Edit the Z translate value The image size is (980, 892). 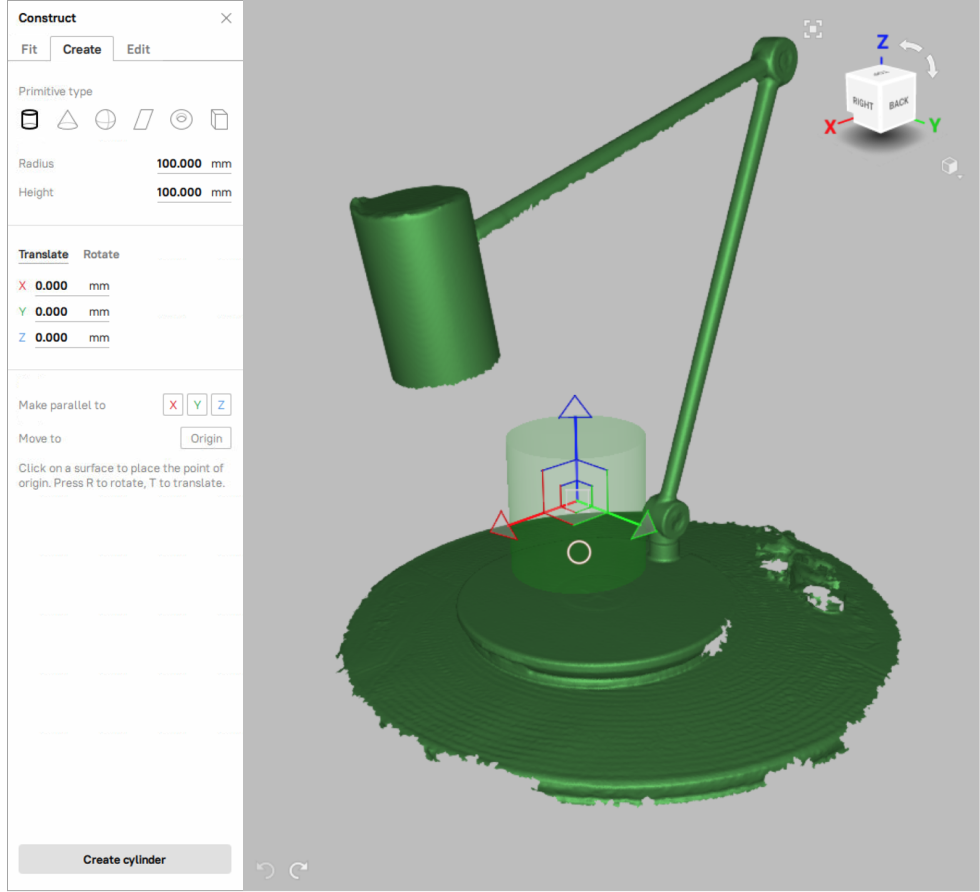[72, 338]
